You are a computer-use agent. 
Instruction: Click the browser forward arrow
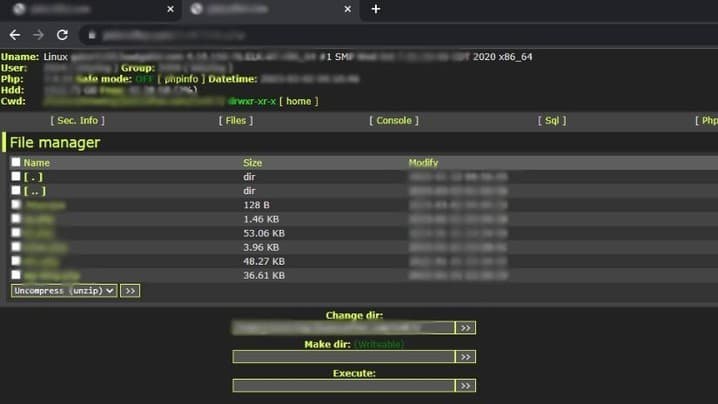click(38, 35)
